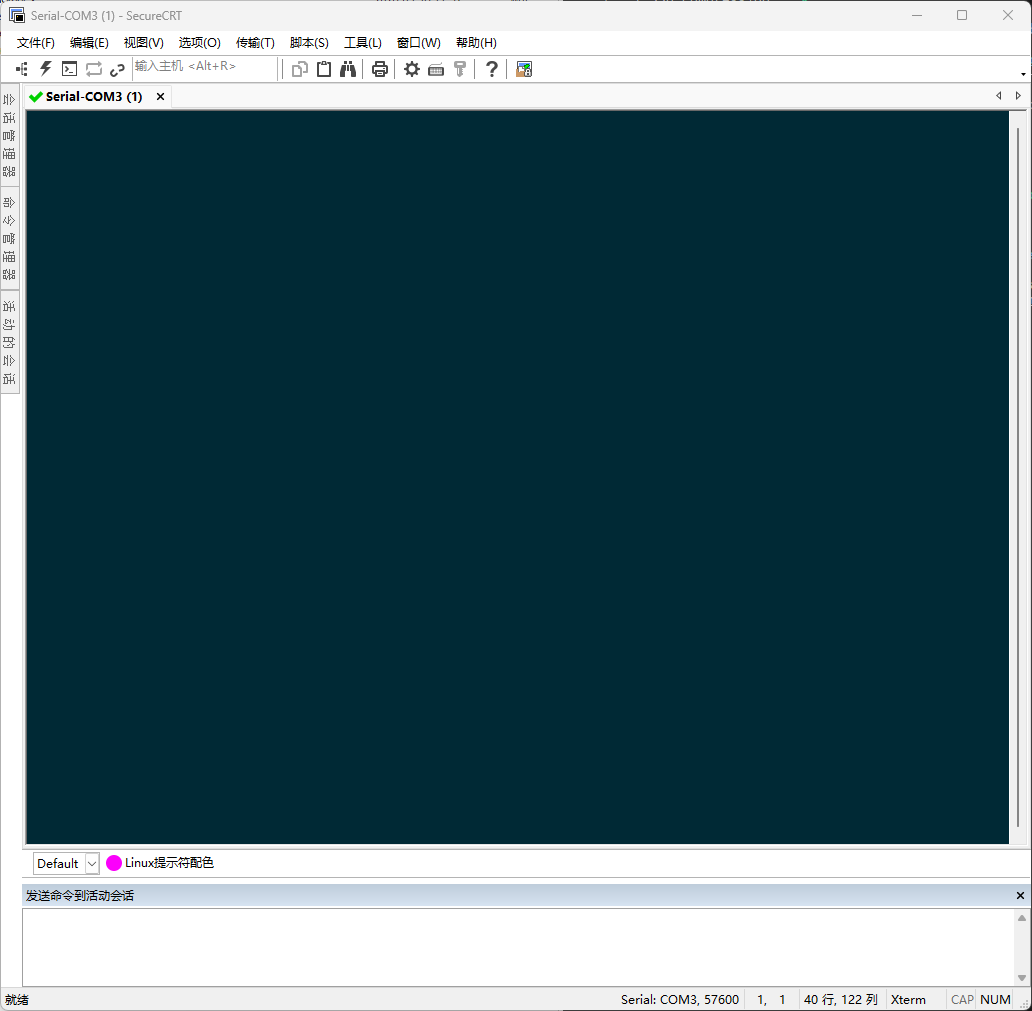
Task: Open the 窗口(W) menu
Action: (x=419, y=43)
